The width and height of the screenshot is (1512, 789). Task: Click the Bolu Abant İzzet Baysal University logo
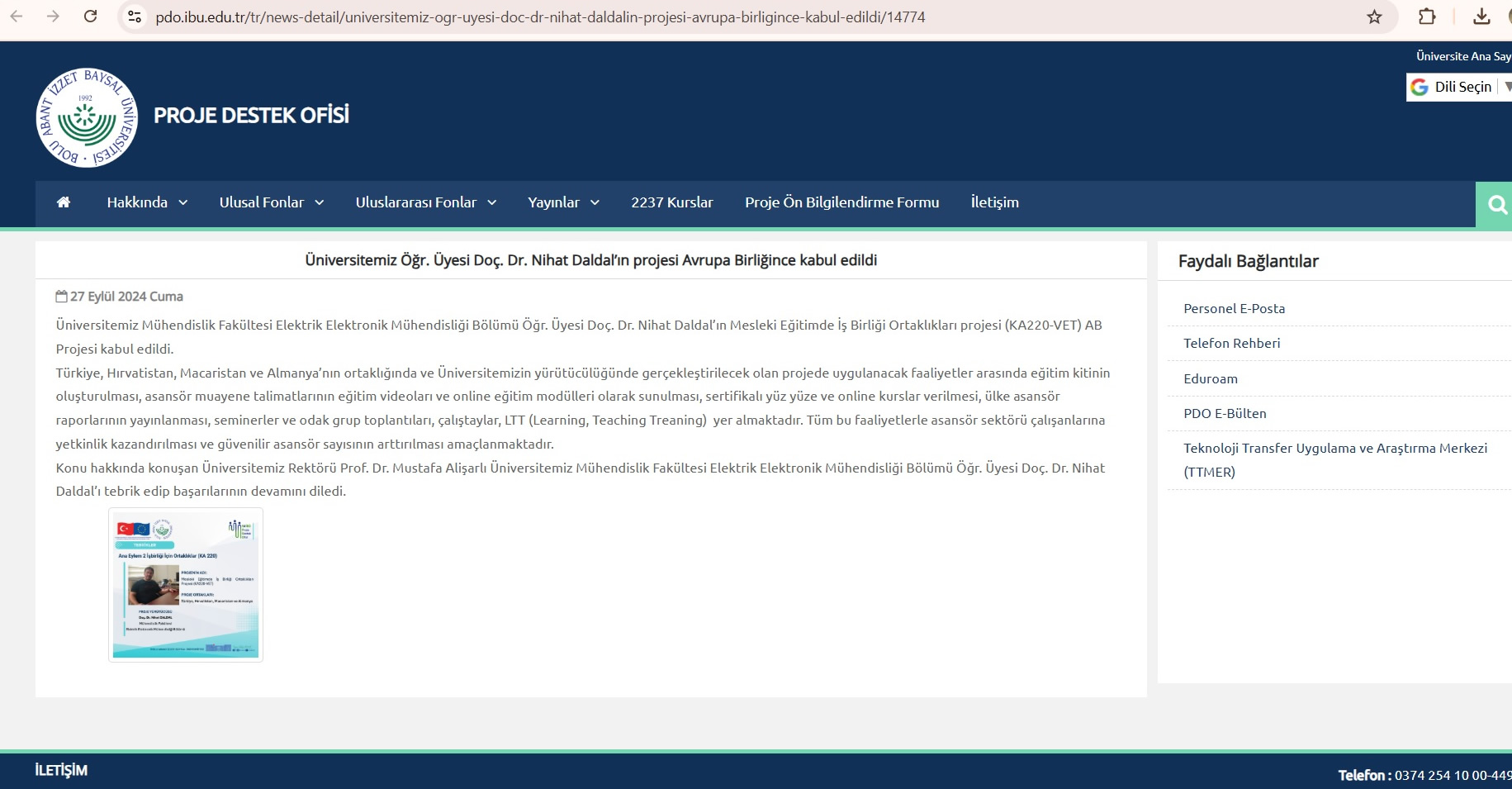87,118
